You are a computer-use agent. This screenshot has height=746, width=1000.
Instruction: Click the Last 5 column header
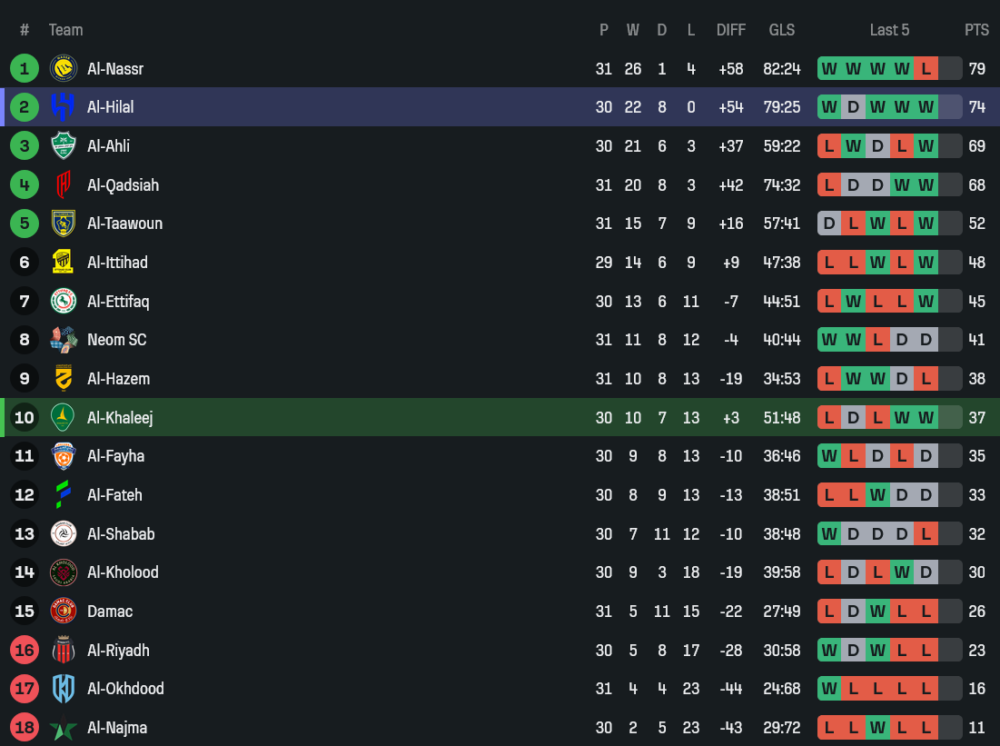click(889, 30)
